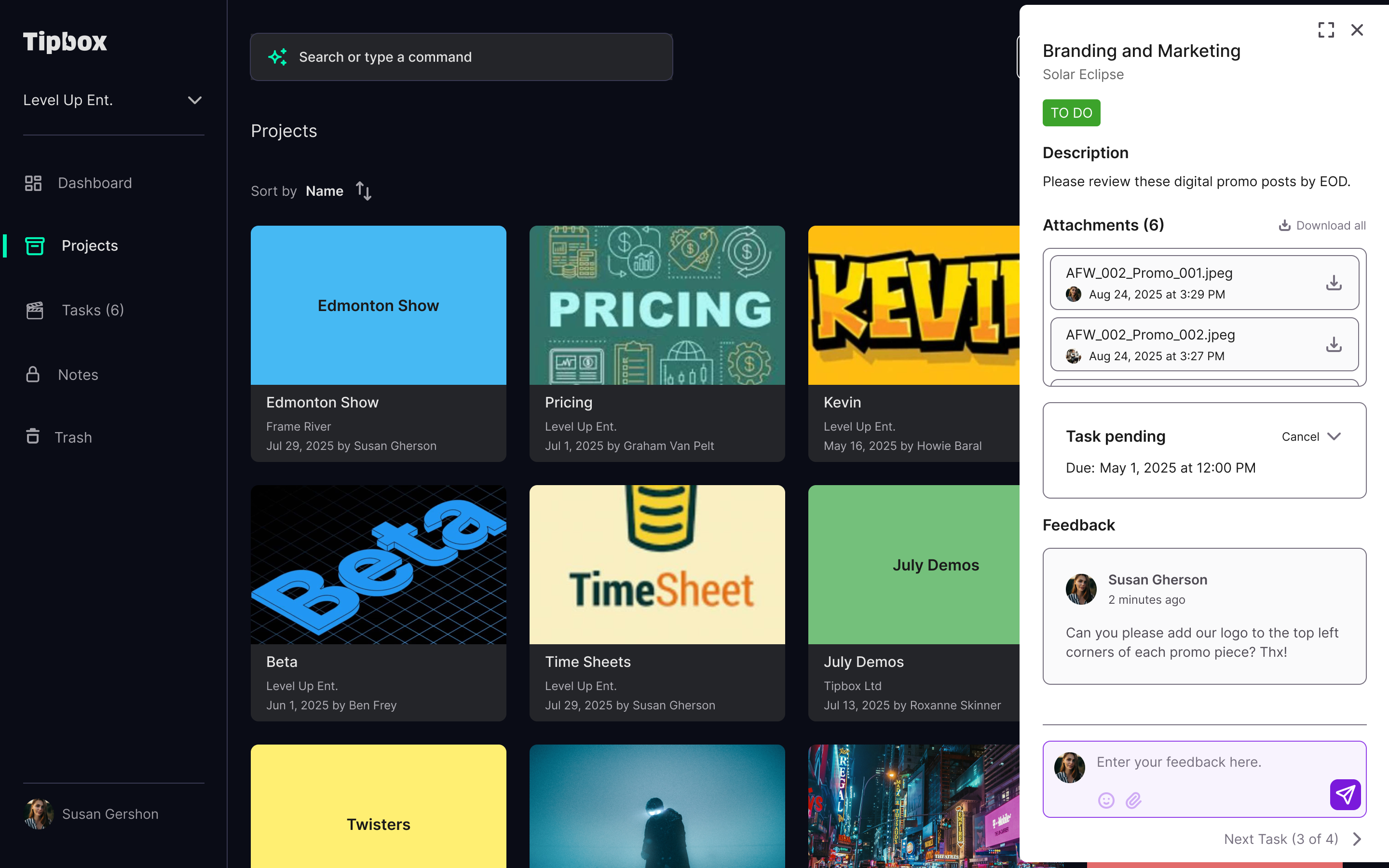Viewport: 1389px width, 868px height.
Task: Click the Tipbox logo
Action: click(65, 42)
